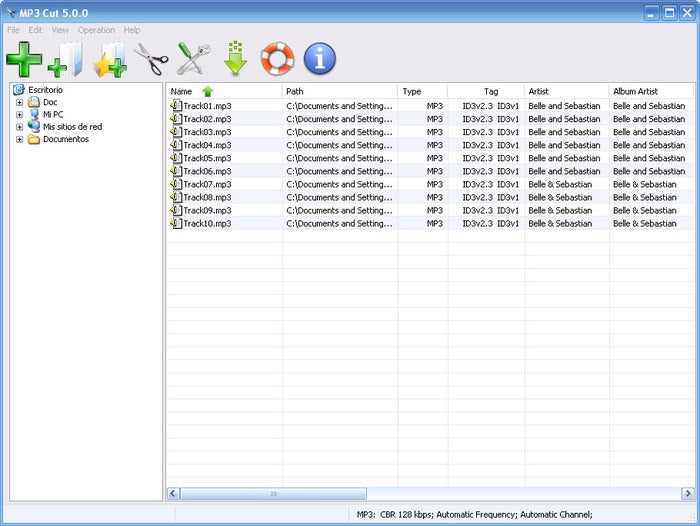
Task: Open the Edit menu
Action: click(35, 30)
